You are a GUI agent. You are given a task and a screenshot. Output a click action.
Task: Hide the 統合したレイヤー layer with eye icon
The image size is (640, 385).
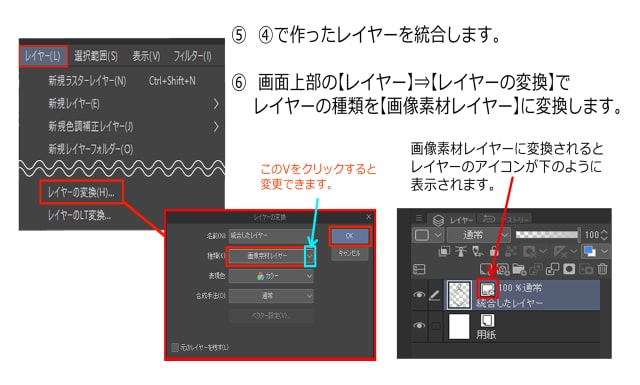pyautogui.click(x=419, y=294)
